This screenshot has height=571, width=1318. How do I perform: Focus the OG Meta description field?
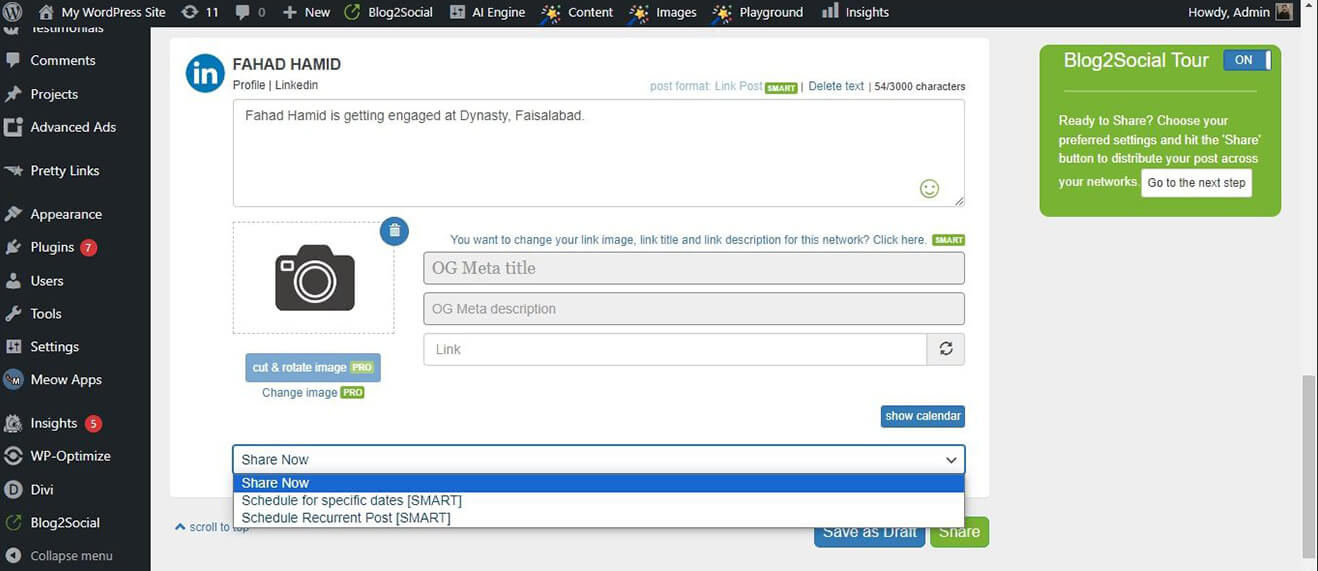(x=694, y=308)
